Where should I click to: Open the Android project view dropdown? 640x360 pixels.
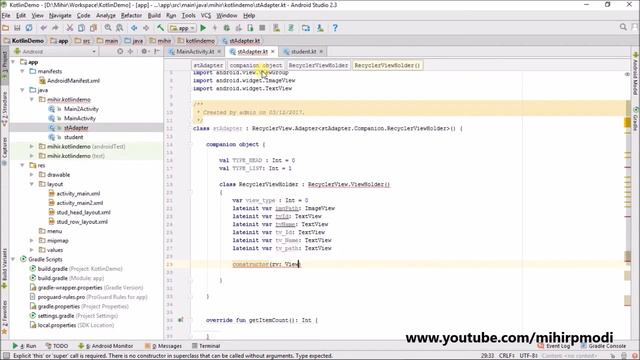[55, 51]
